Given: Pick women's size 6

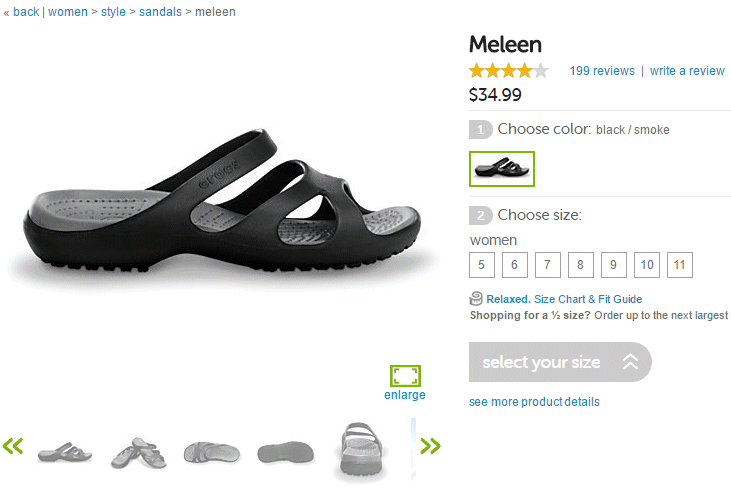Looking at the screenshot, I should click(x=514, y=265).
